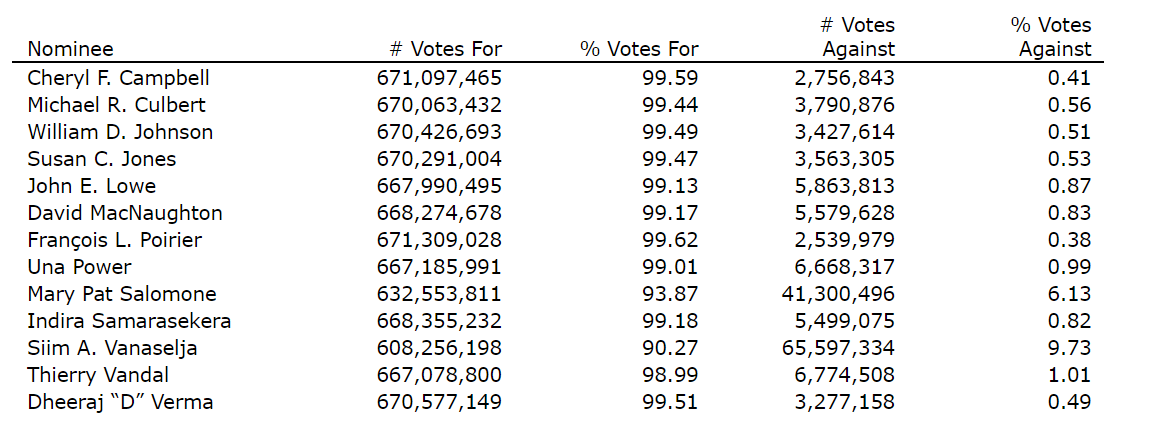Select Susan C. Jones in the table
This screenshot has width=1149, height=423.
point(101,159)
